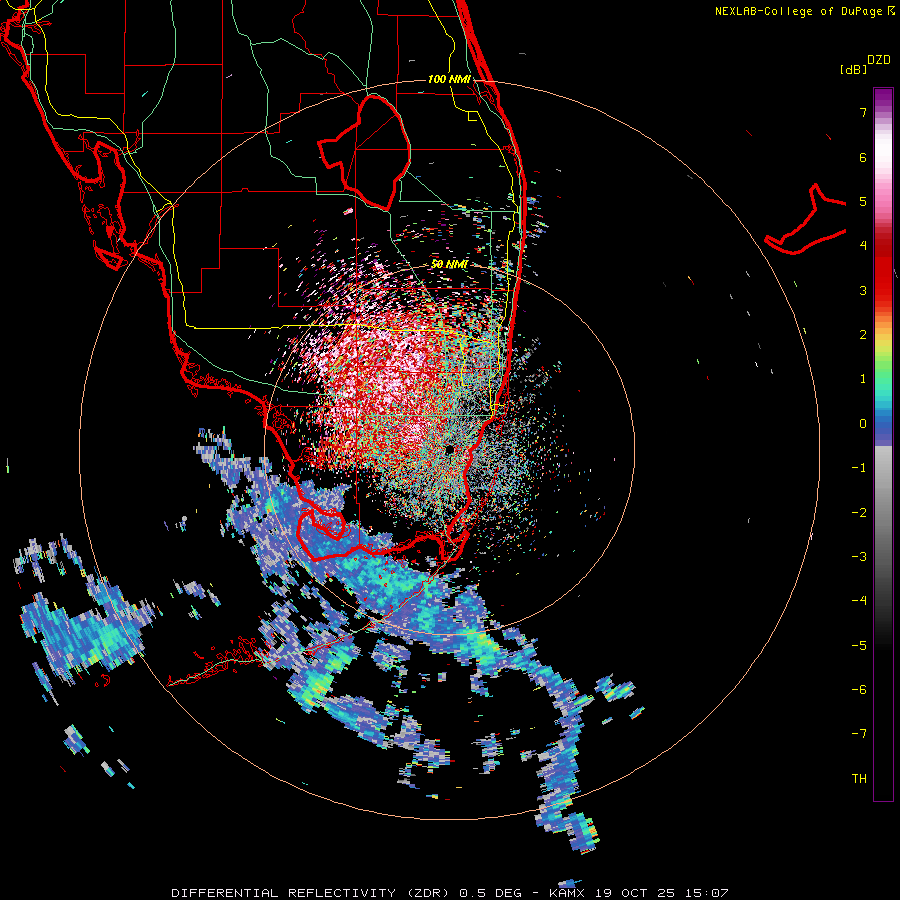Click the 1 tick label on the scale
Image resolution: width=900 pixels, height=900 pixels.
point(863,379)
